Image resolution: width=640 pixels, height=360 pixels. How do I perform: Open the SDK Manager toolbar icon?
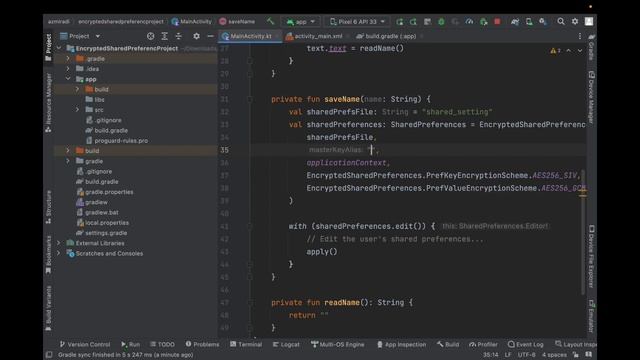pos(543,22)
